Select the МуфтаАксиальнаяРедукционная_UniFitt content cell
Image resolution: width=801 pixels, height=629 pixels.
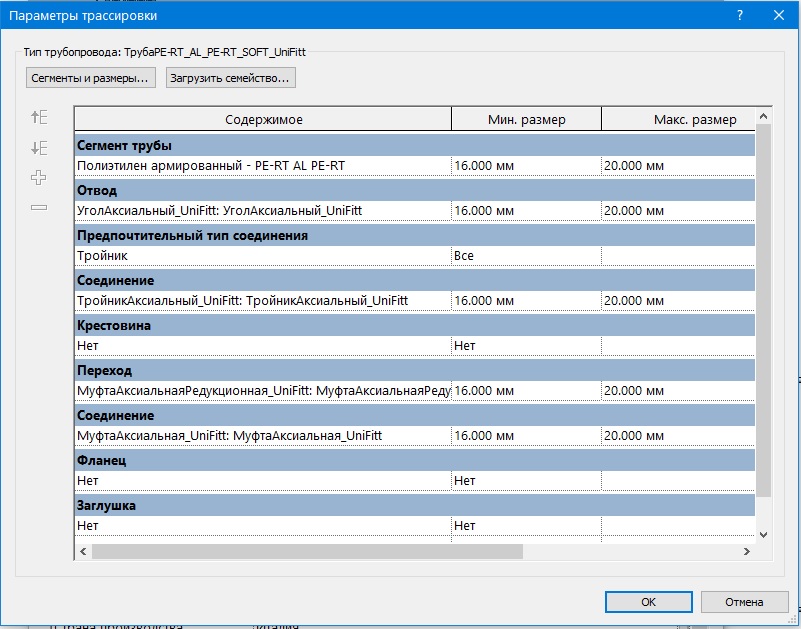pyautogui.click(x=263, y=391)
